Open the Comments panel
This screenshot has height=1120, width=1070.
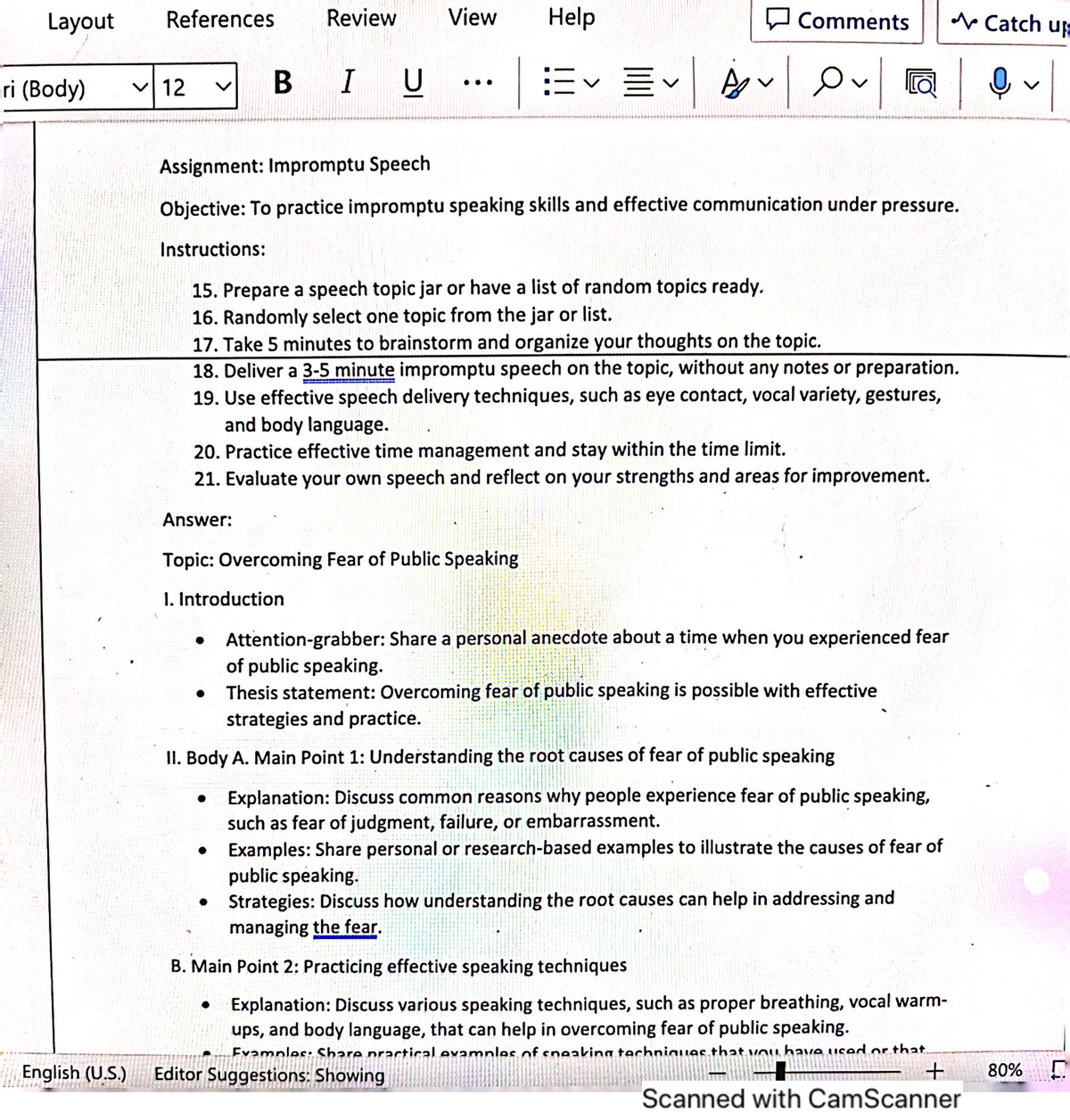point(836,22)
